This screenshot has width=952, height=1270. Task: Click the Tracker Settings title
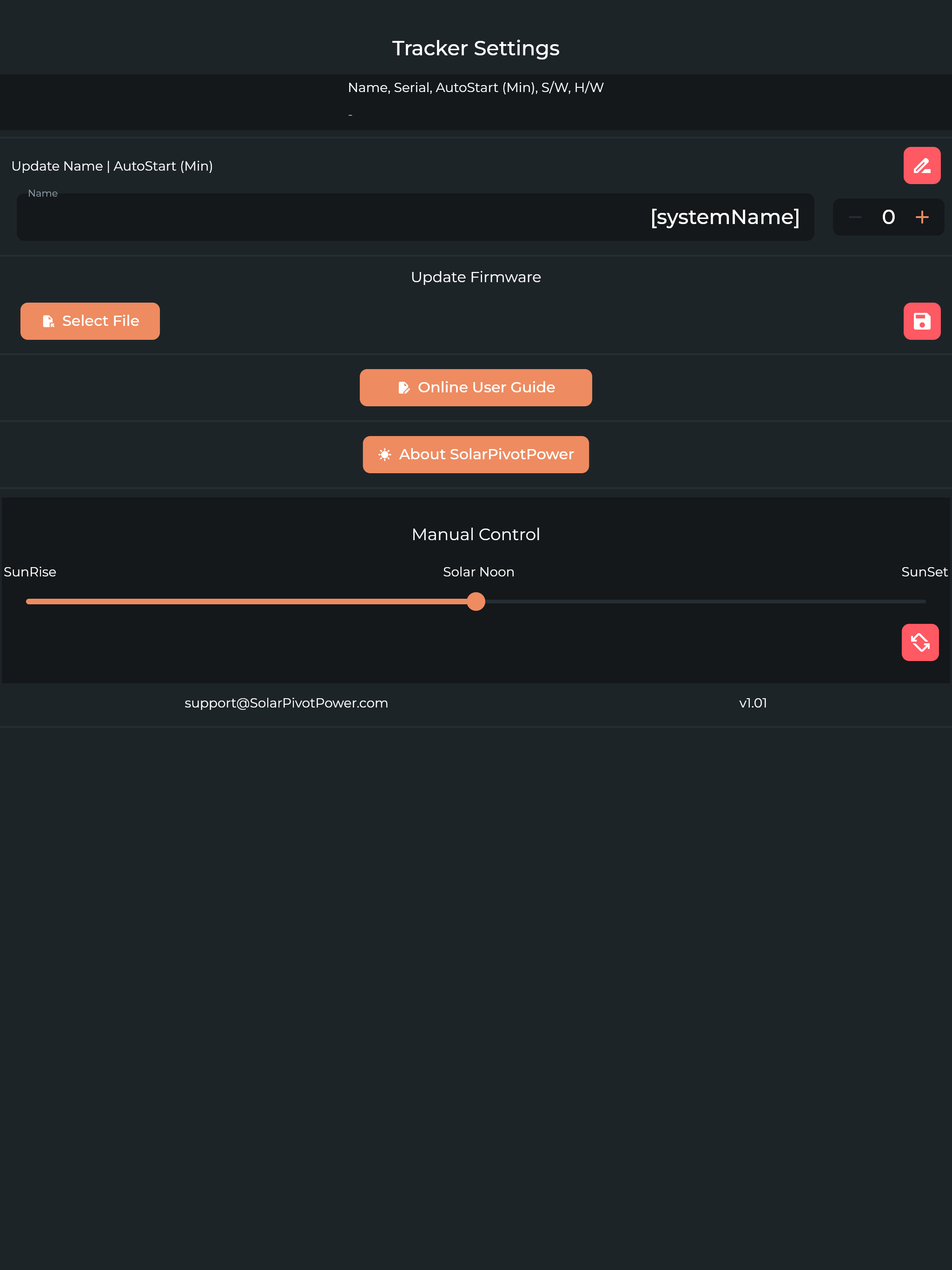click(x=476, y=48)
